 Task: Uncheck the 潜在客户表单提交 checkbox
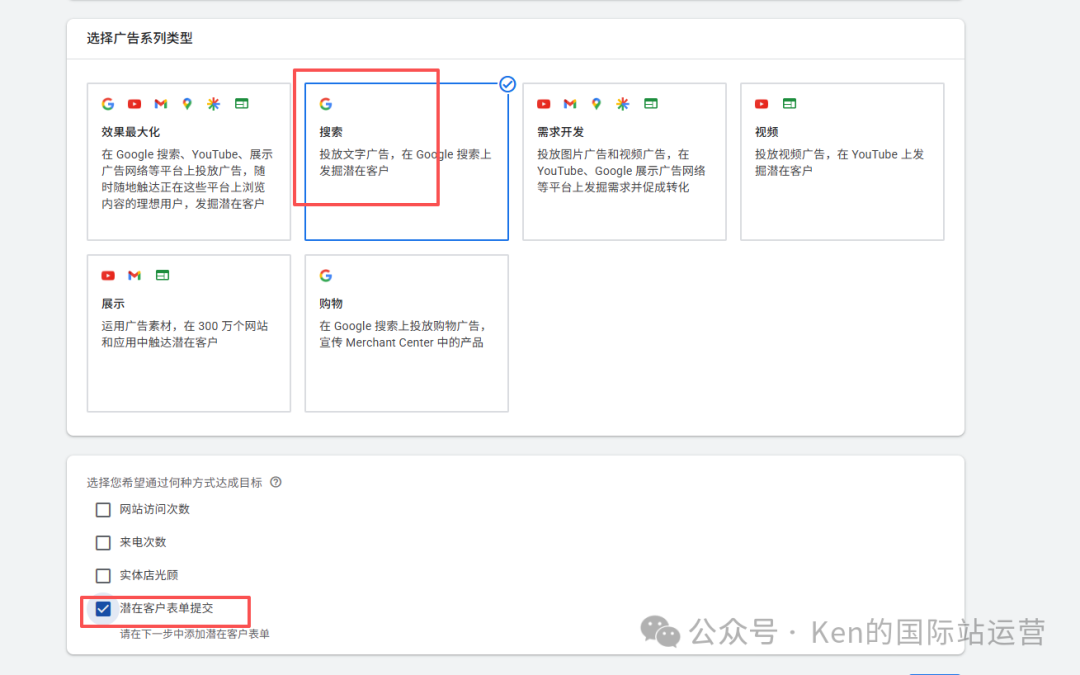[x=103, y=609]
